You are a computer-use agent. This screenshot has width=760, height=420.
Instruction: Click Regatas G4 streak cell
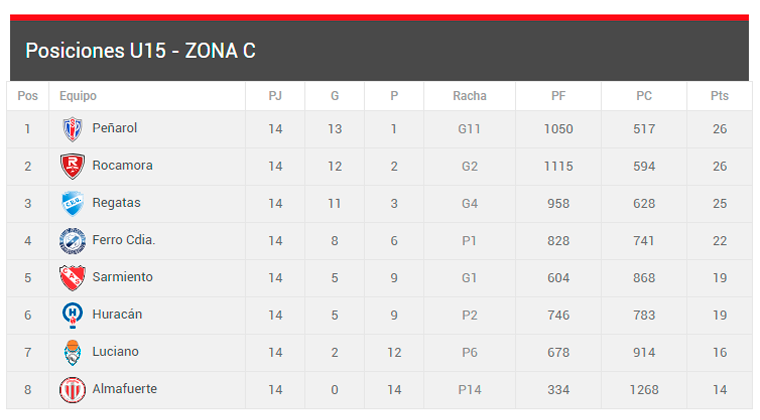(469, 203)
